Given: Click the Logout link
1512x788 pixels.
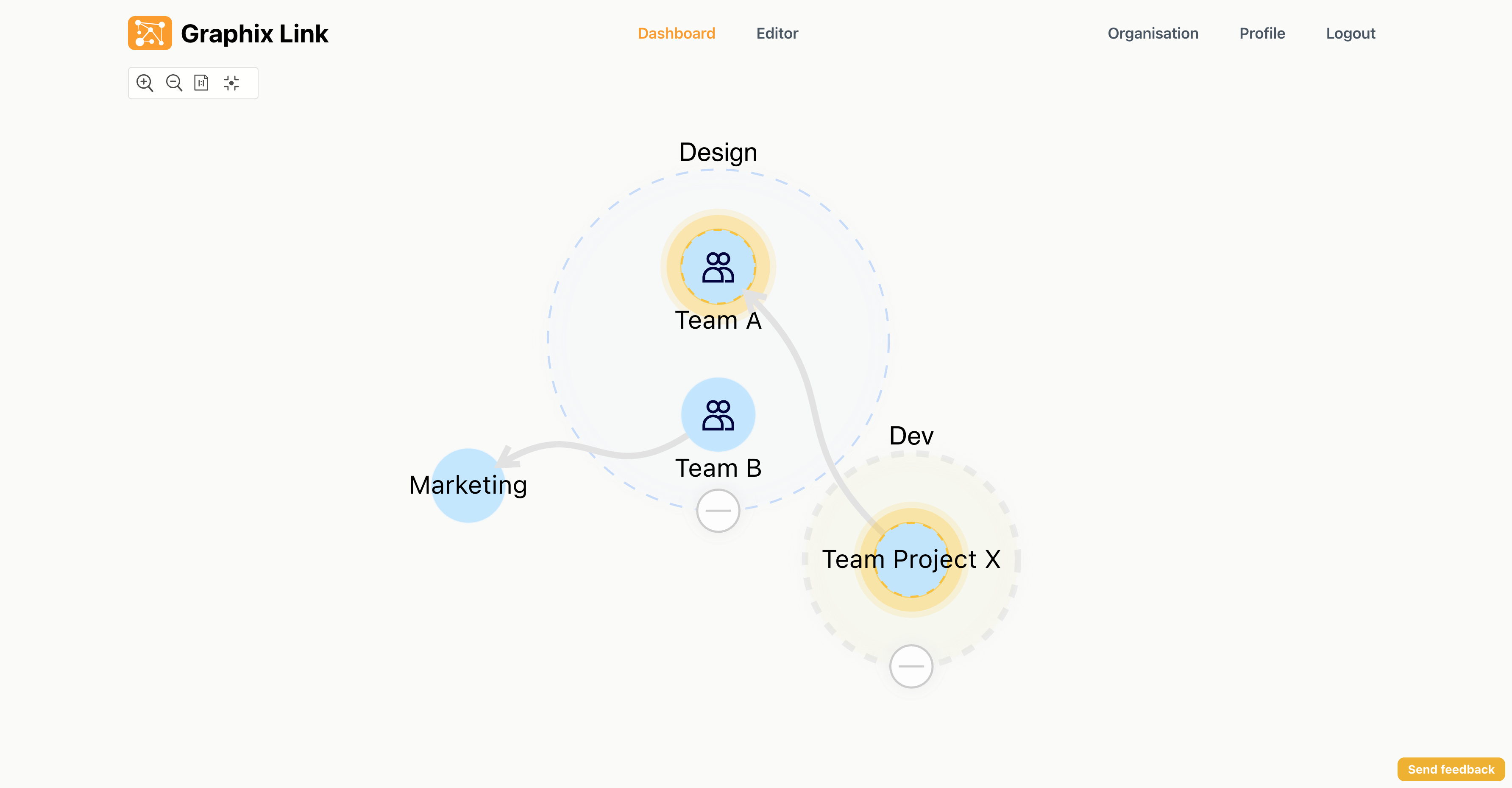Looking at the screenshot, I should coord(1350,34).
